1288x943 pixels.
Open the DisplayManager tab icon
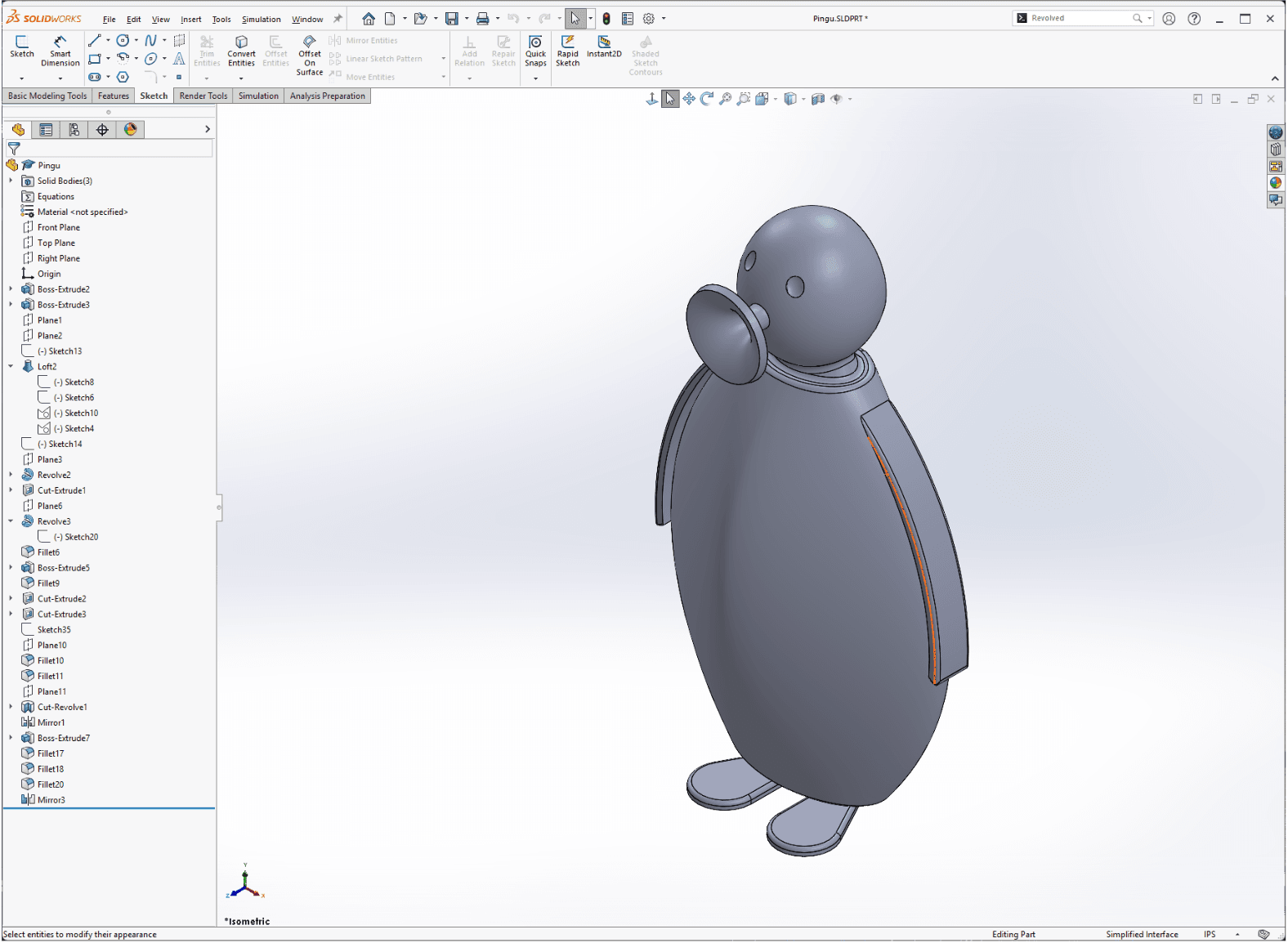pyautogui.click(x=130, y=129)
